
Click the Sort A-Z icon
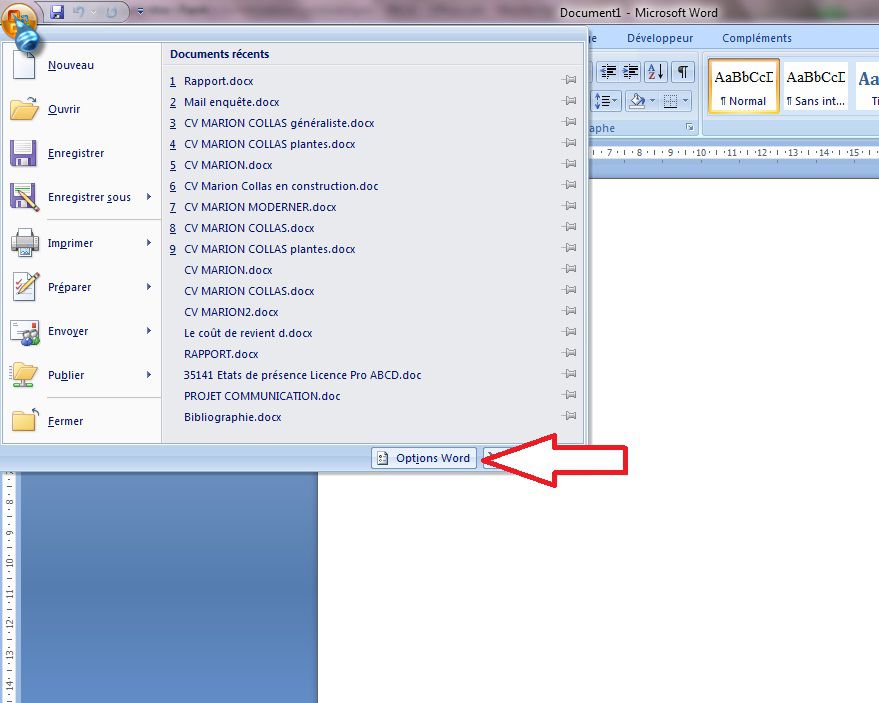tap(656, 71)
